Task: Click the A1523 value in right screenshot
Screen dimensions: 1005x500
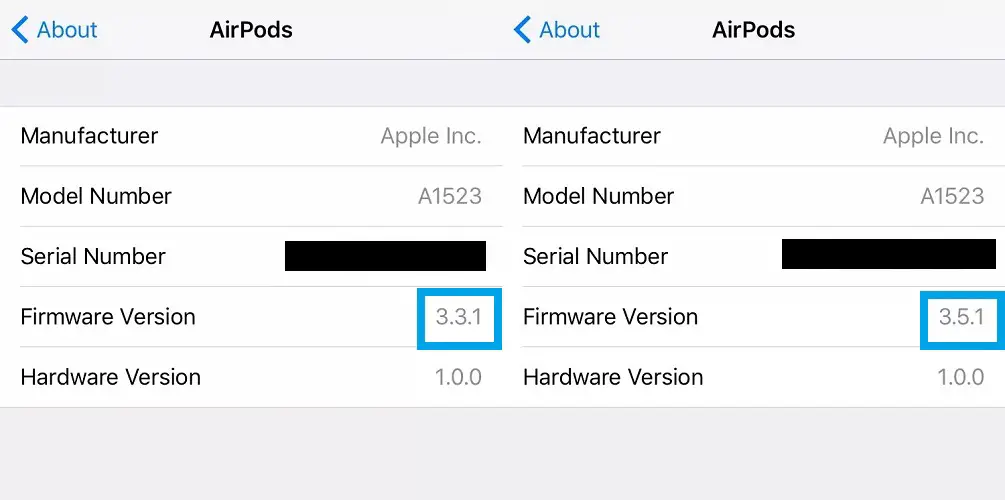Action: click(x=952, y=196)
